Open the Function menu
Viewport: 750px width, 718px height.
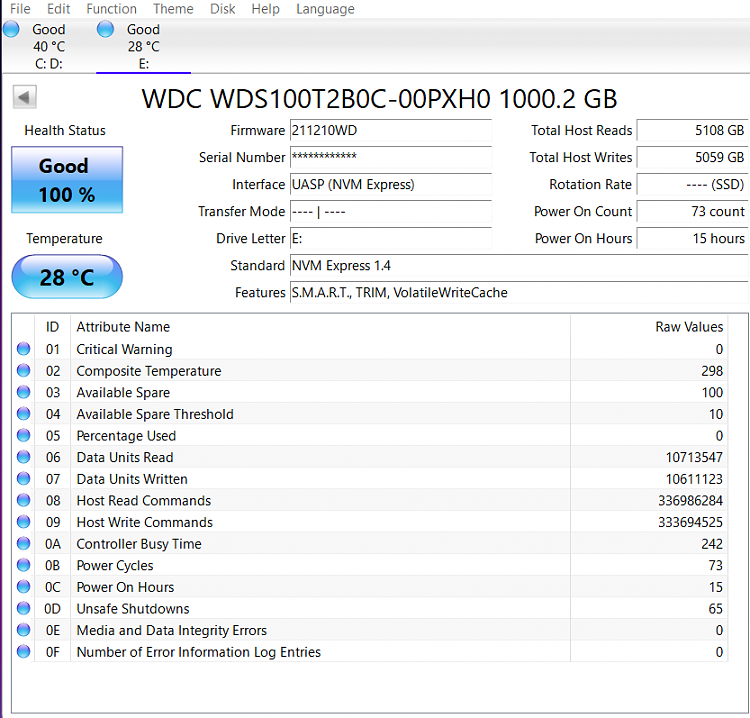[x=111, y=9]
